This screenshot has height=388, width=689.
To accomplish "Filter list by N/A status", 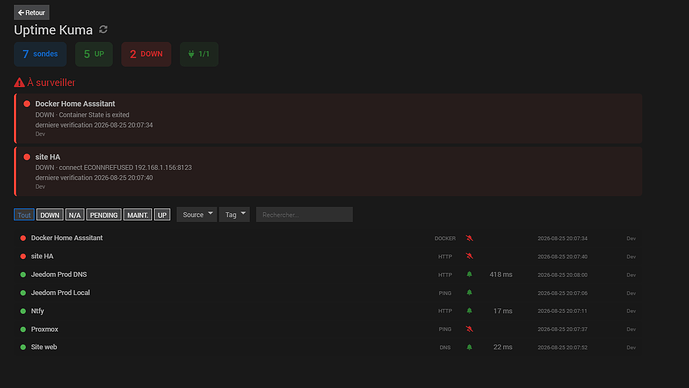I will (75, 215).
